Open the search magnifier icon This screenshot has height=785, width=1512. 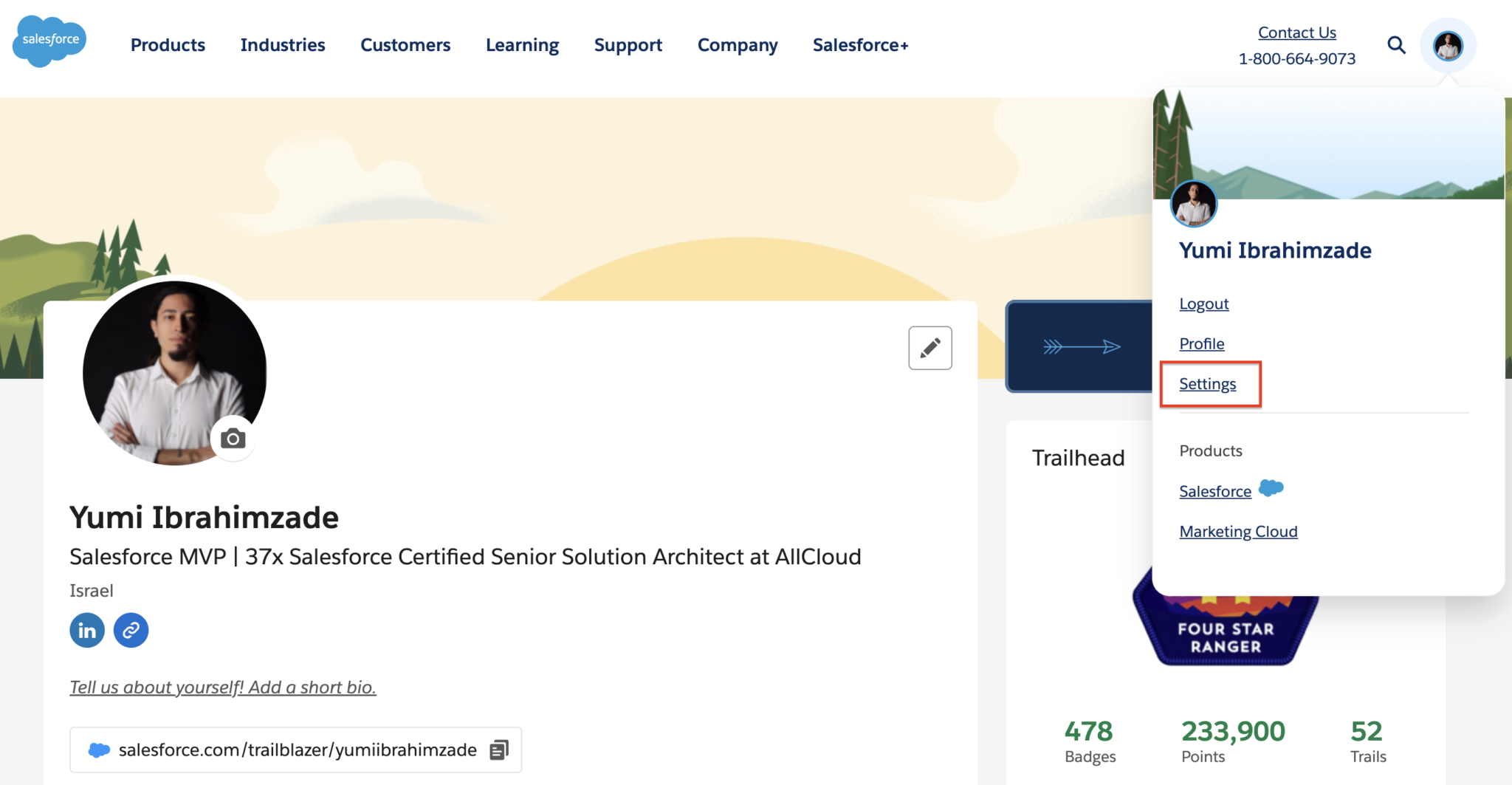click(x=1396, y=45)
